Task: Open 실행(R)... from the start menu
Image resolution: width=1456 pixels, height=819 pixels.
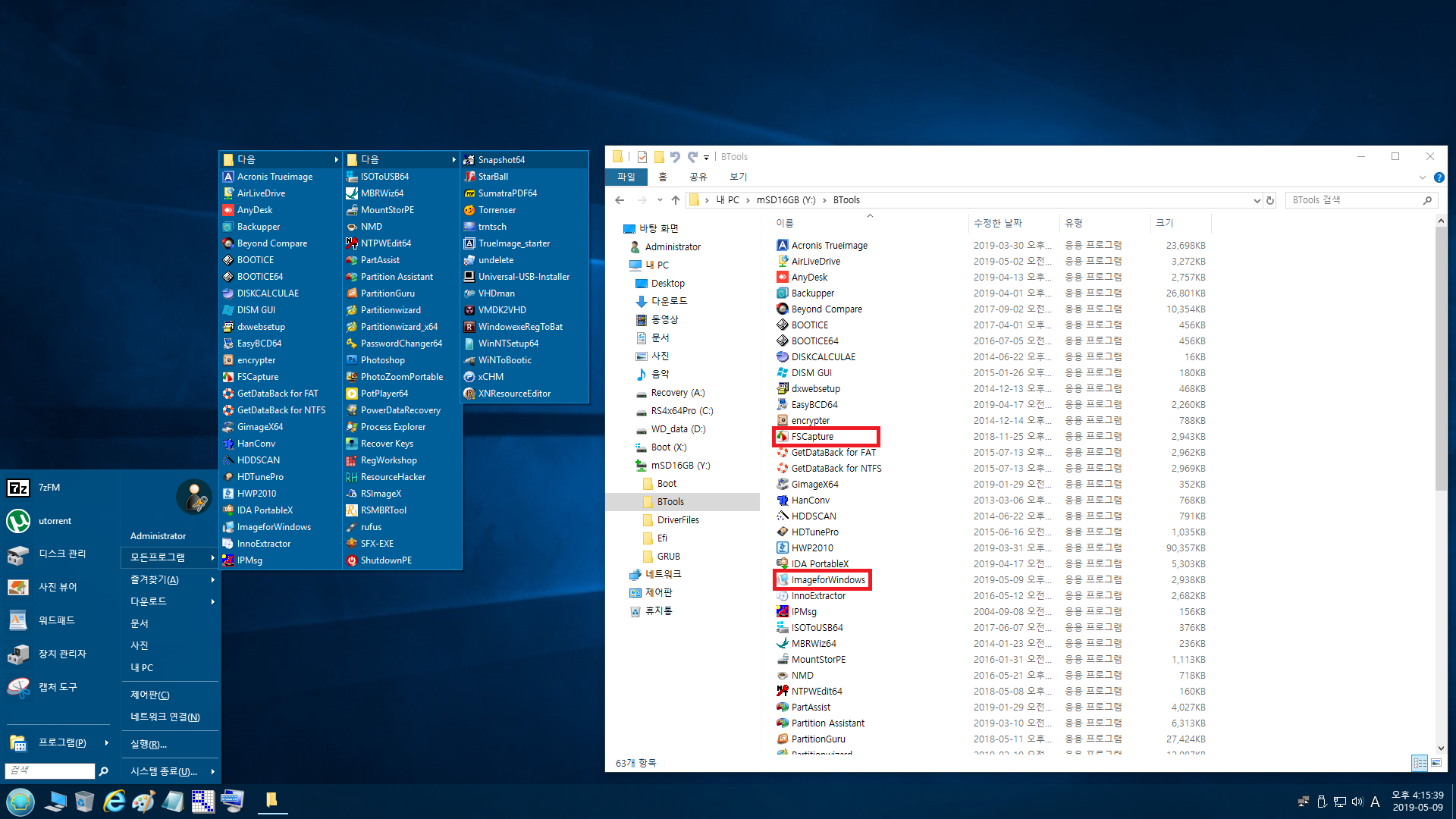Action: [x=149, y=745]
